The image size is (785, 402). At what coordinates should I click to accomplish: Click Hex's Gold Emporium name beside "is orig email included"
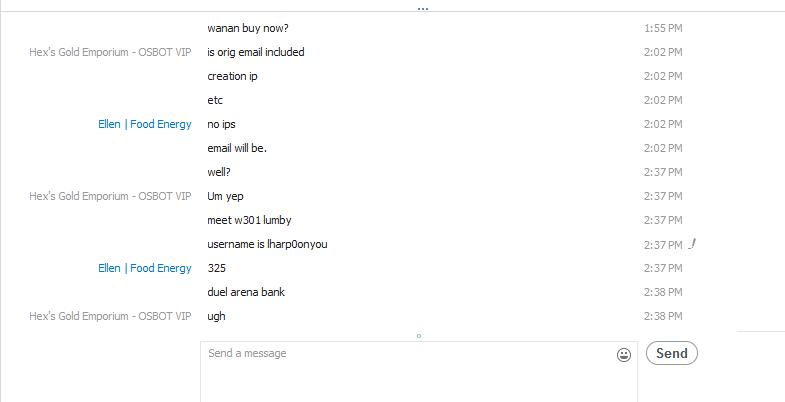(x=110, y=52)
